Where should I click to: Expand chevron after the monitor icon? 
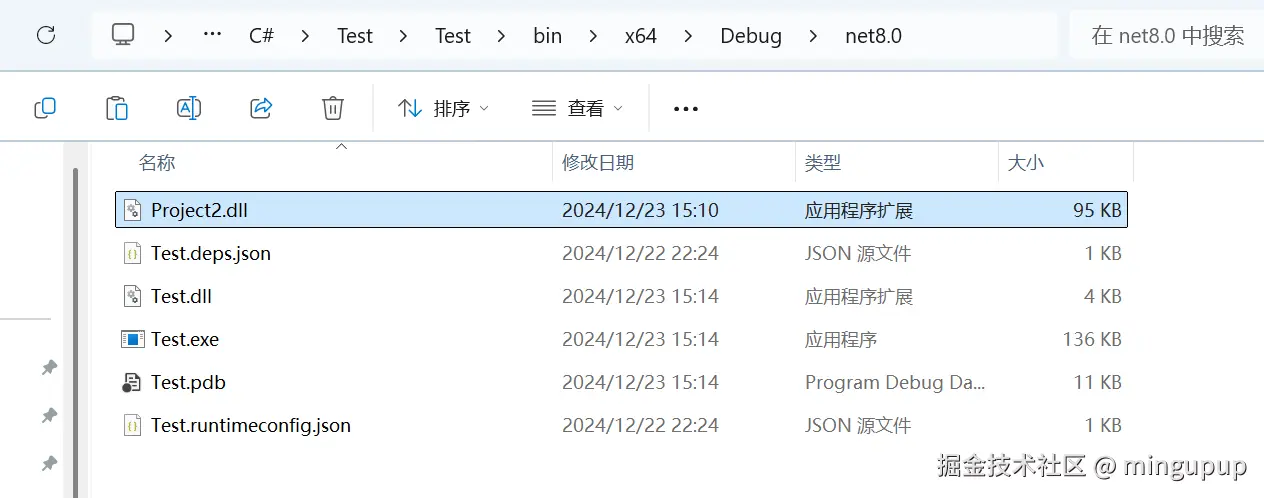tap(168, 36)
